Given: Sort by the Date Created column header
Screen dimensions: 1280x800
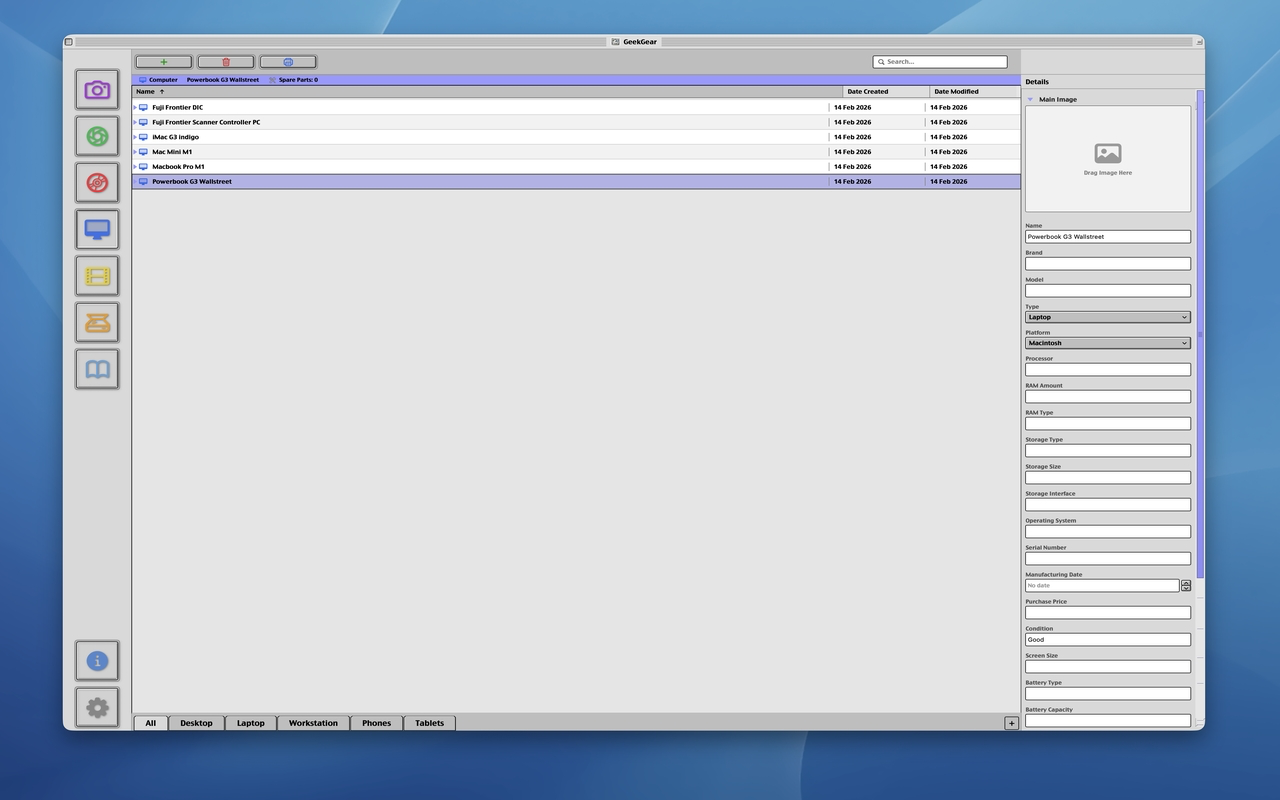Looking at the screenshot, I should [886, 92].
